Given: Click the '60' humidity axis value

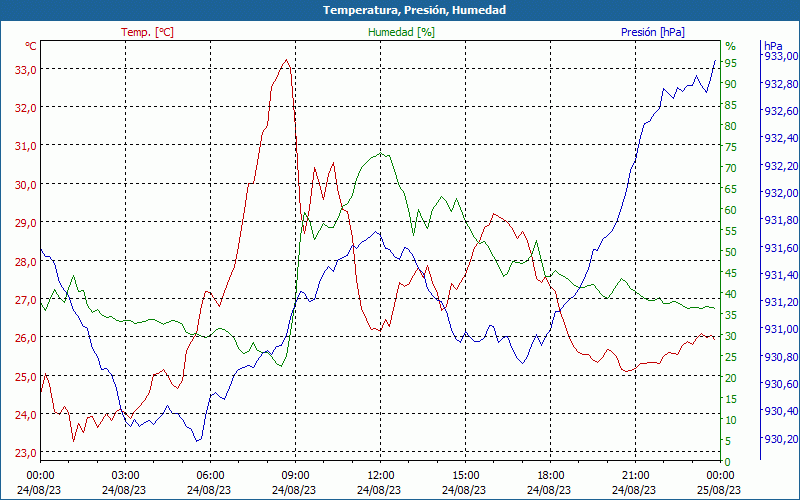Looking at the screenshot, I should pos(731,210).
